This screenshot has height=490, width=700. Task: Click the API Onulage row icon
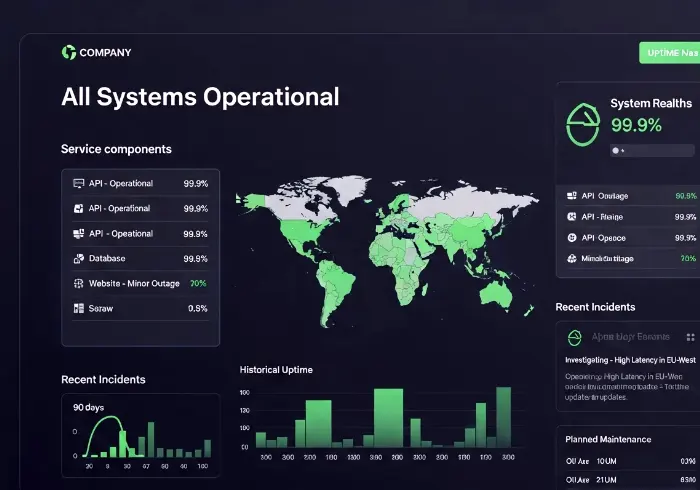pos(571,196)
